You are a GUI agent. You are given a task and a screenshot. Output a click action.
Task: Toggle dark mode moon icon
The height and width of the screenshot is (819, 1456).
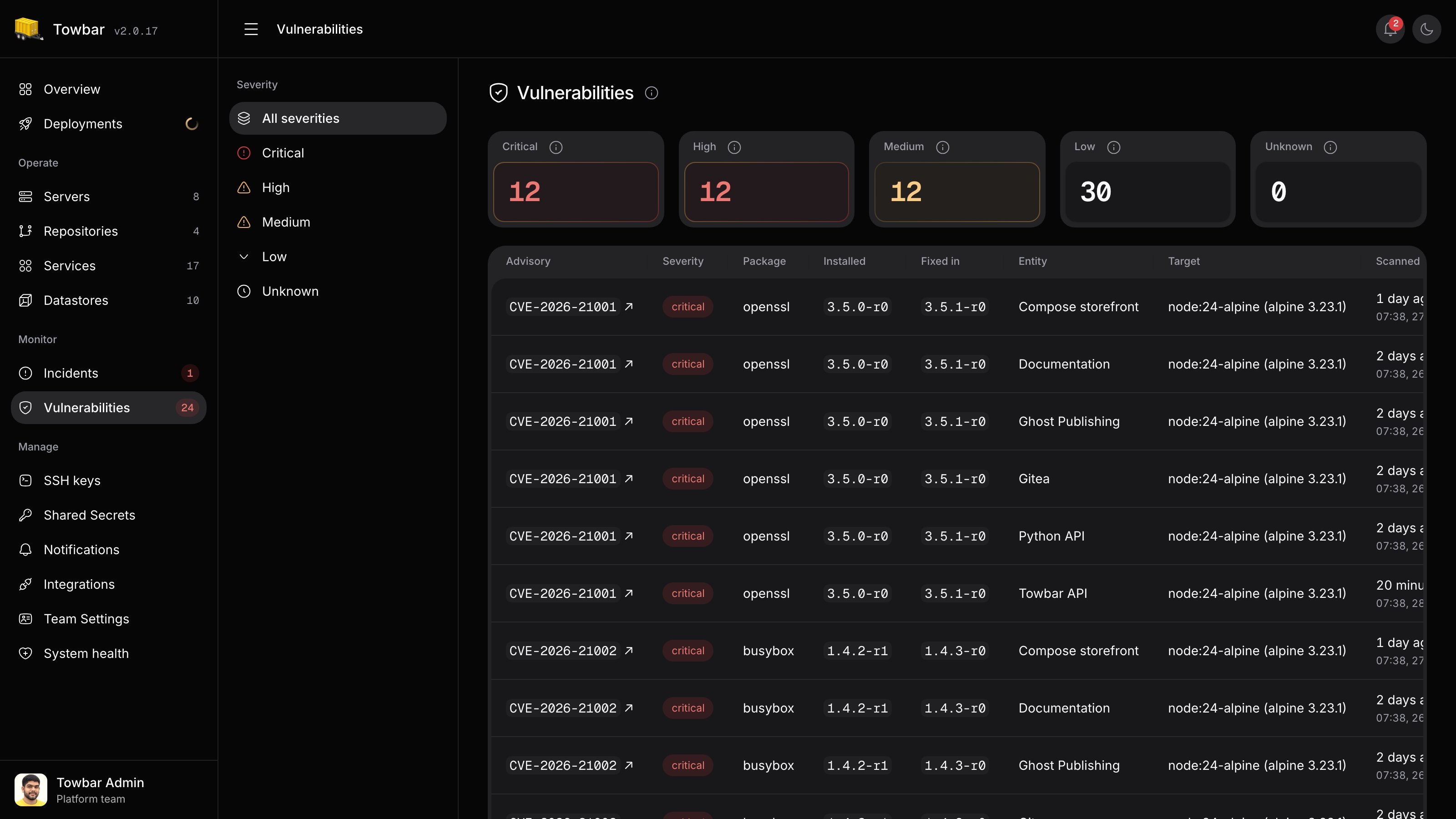(x=1426, y=30)
